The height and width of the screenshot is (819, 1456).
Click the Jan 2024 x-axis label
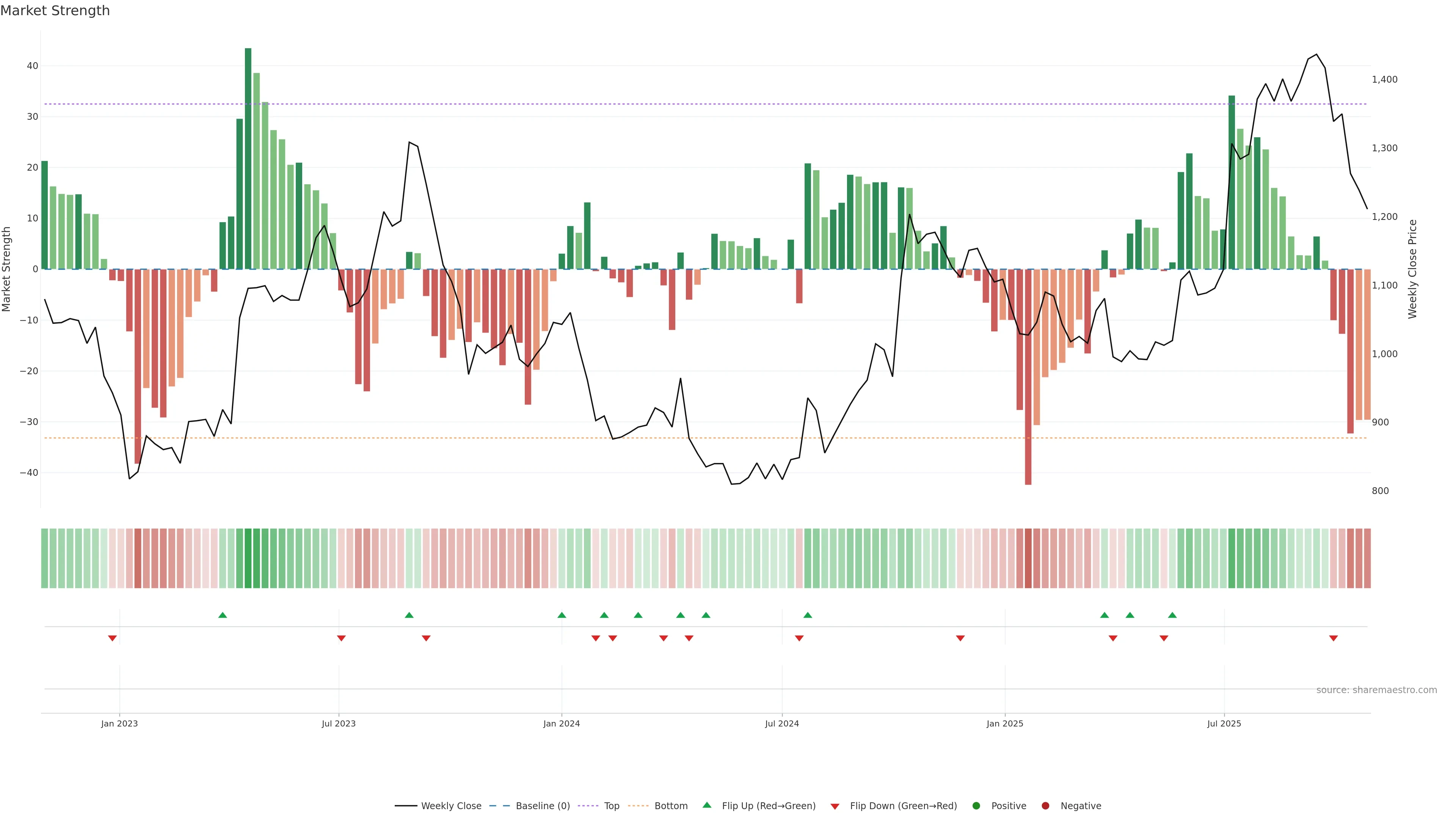point(561,723)
